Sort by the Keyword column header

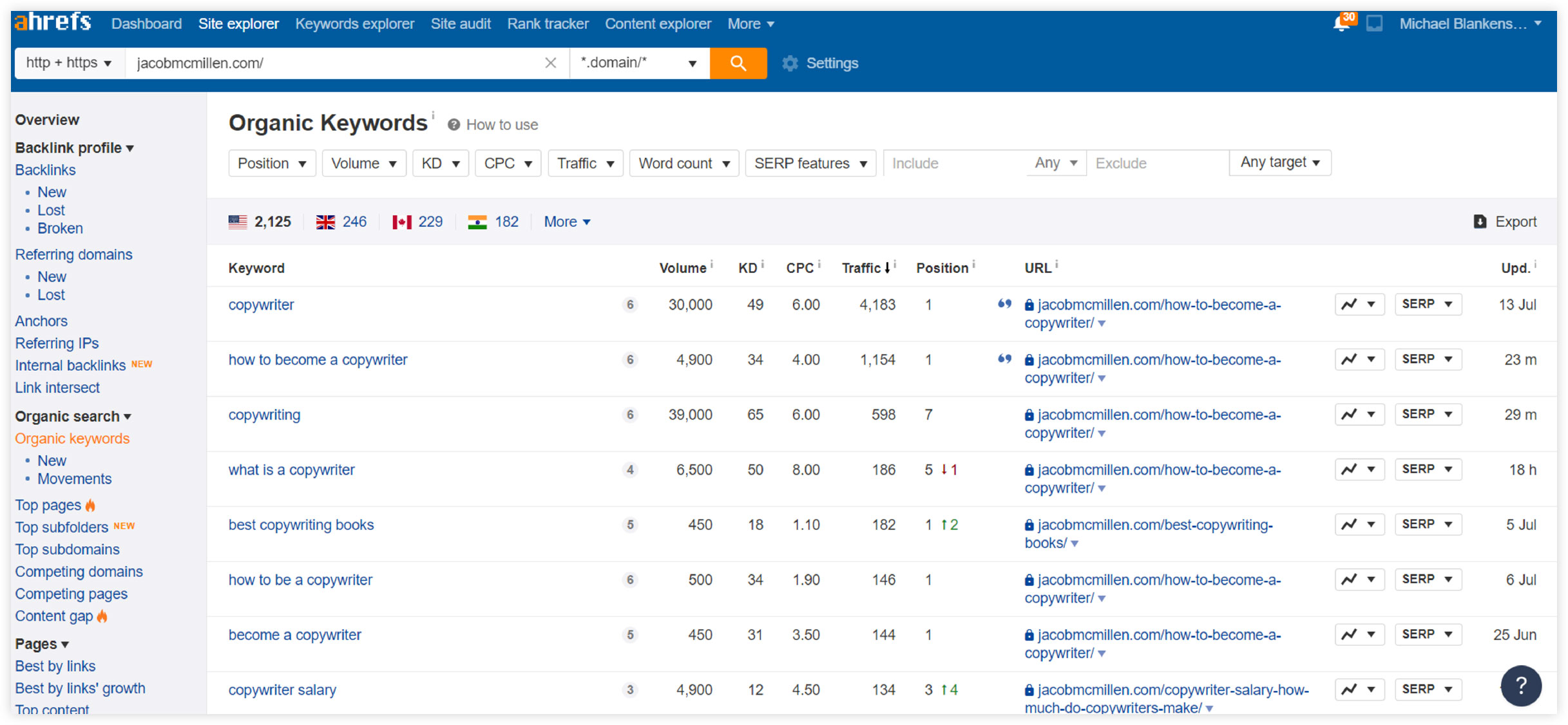click(256, 268)
